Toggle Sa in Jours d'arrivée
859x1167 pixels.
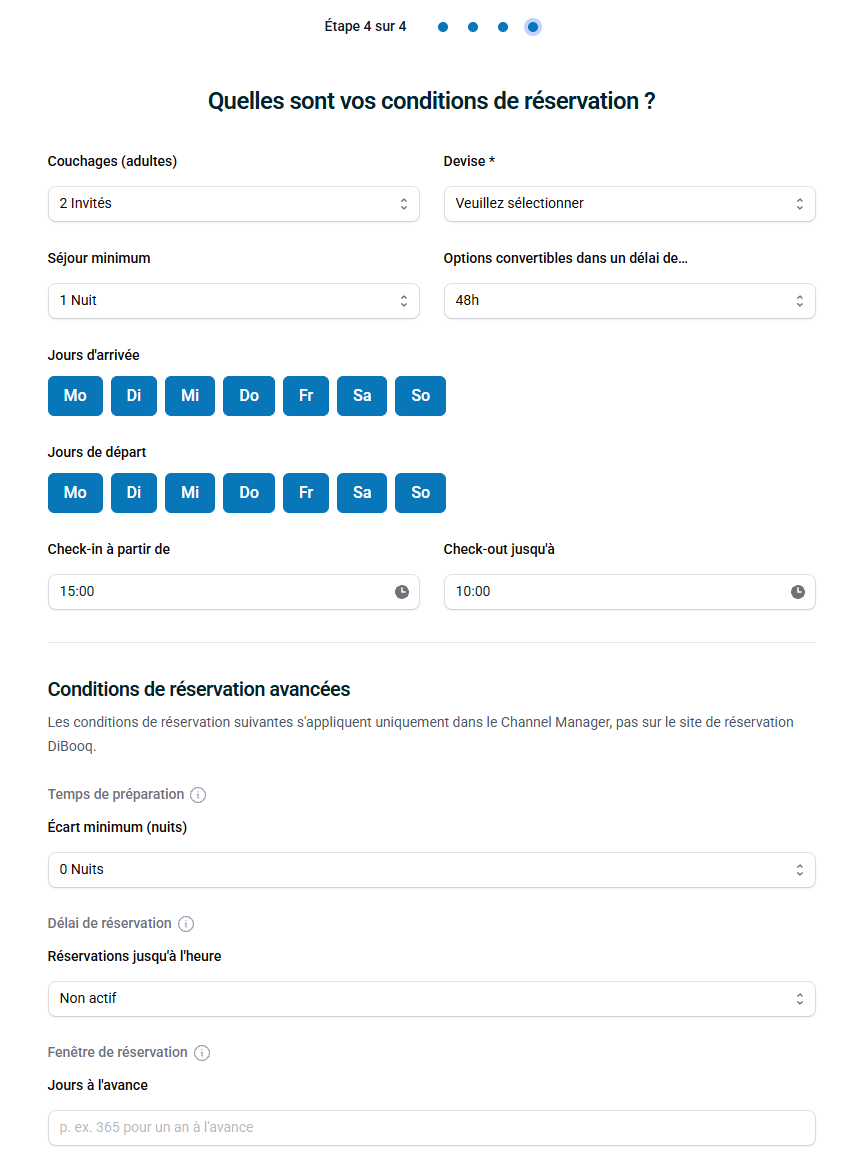[x=362, y=396]
